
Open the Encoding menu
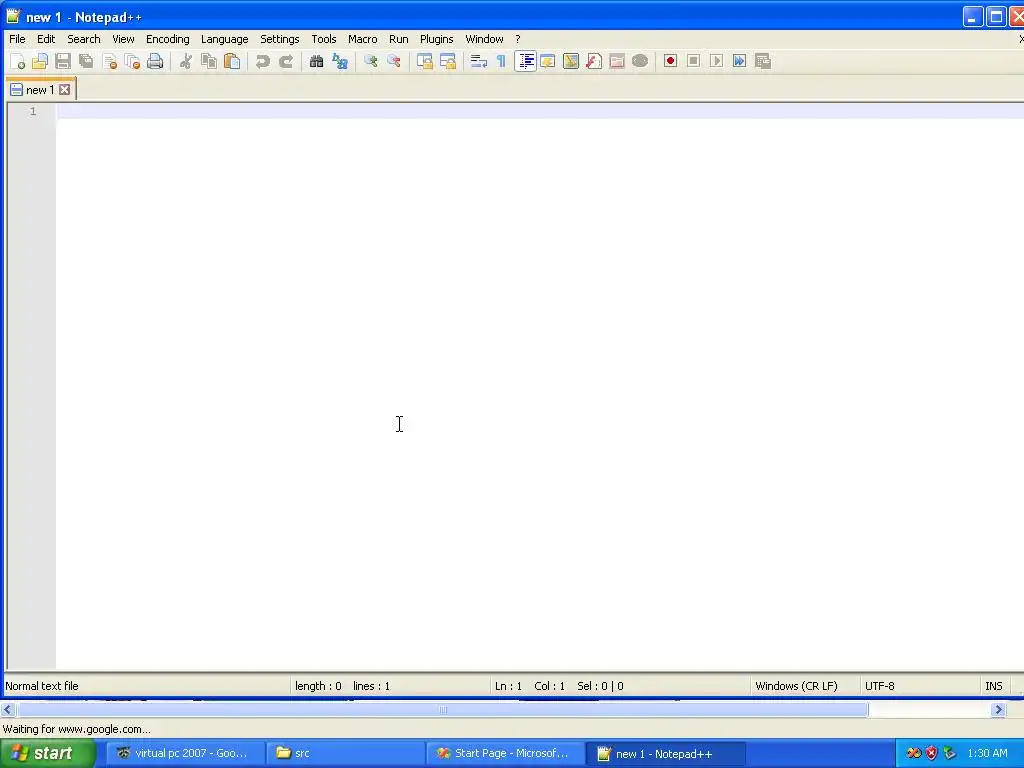tap(168, 39)
